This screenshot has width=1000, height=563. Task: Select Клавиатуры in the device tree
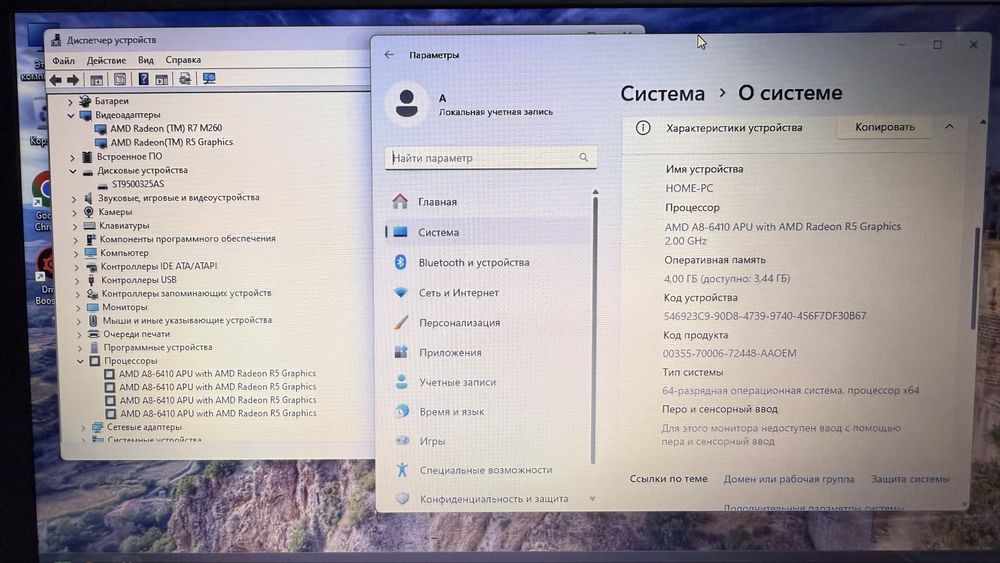click(x=124, y=226)
